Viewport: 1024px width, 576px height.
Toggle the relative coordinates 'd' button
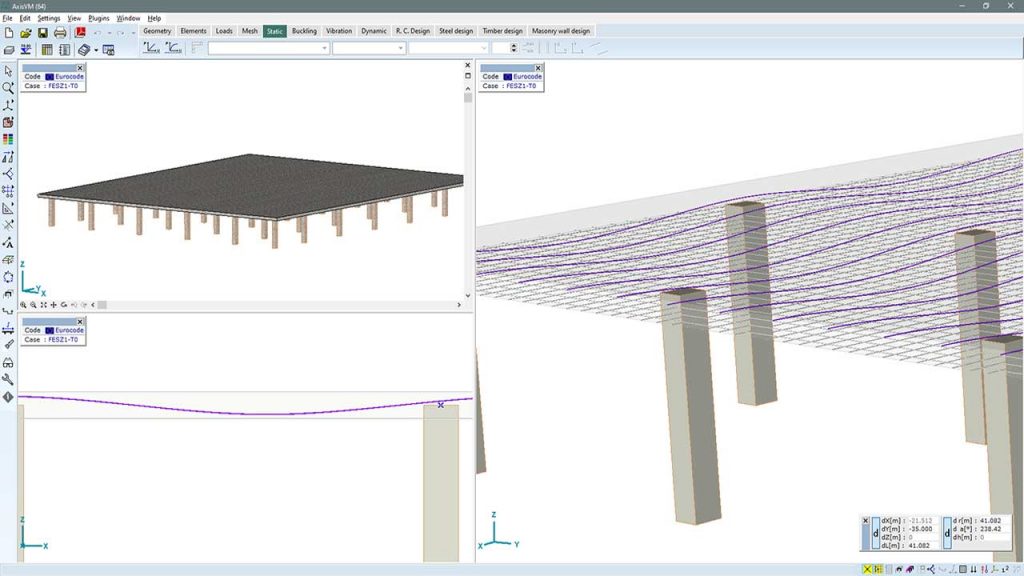point(875,533)
